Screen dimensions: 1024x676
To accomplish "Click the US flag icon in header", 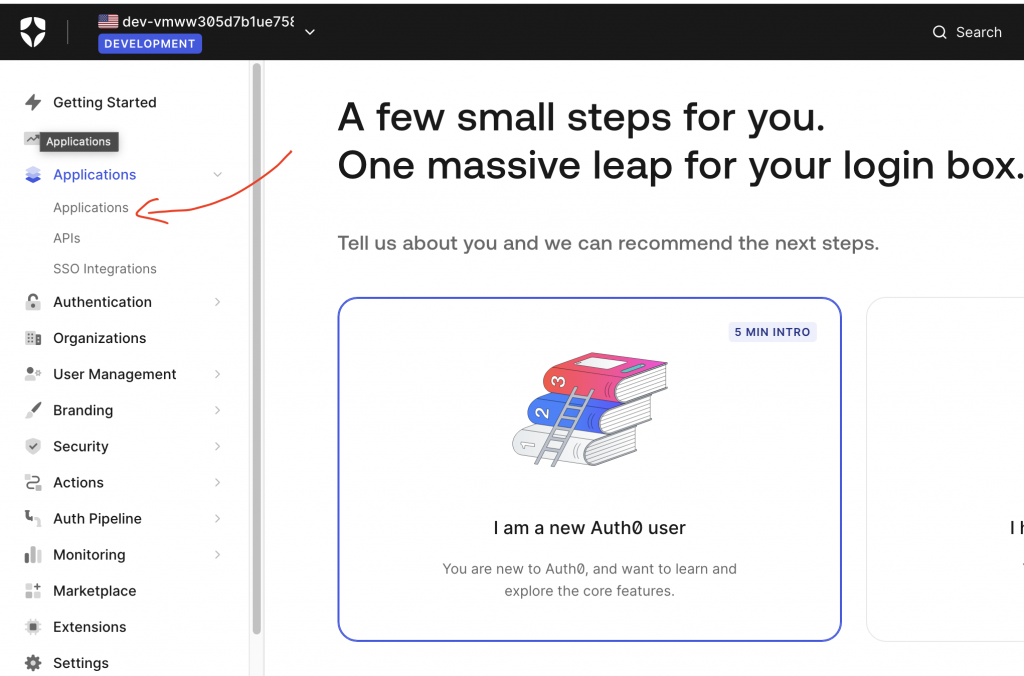I will tap(108, 22).
